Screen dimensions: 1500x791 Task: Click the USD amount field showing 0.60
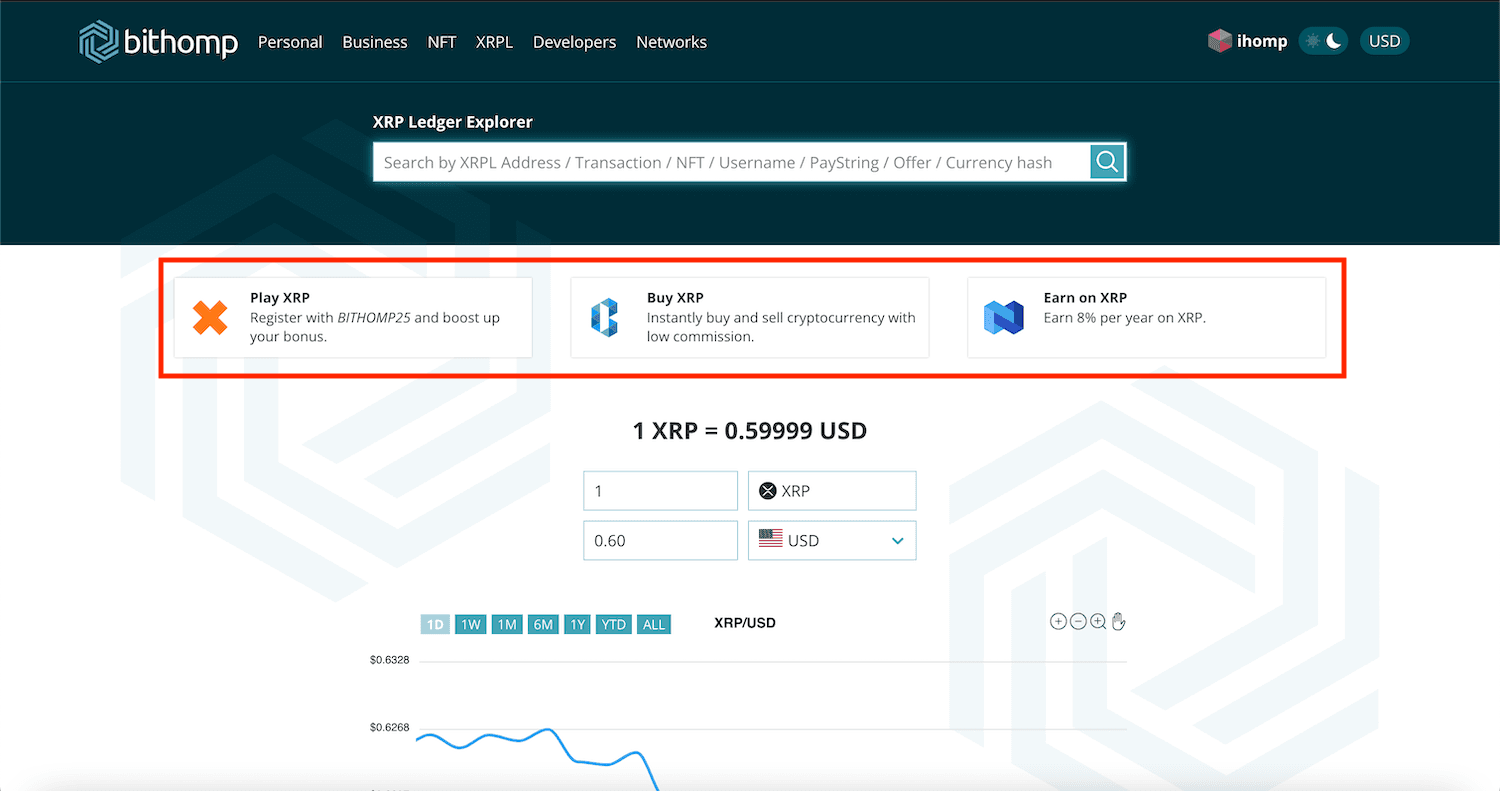[x=660, y=540]
